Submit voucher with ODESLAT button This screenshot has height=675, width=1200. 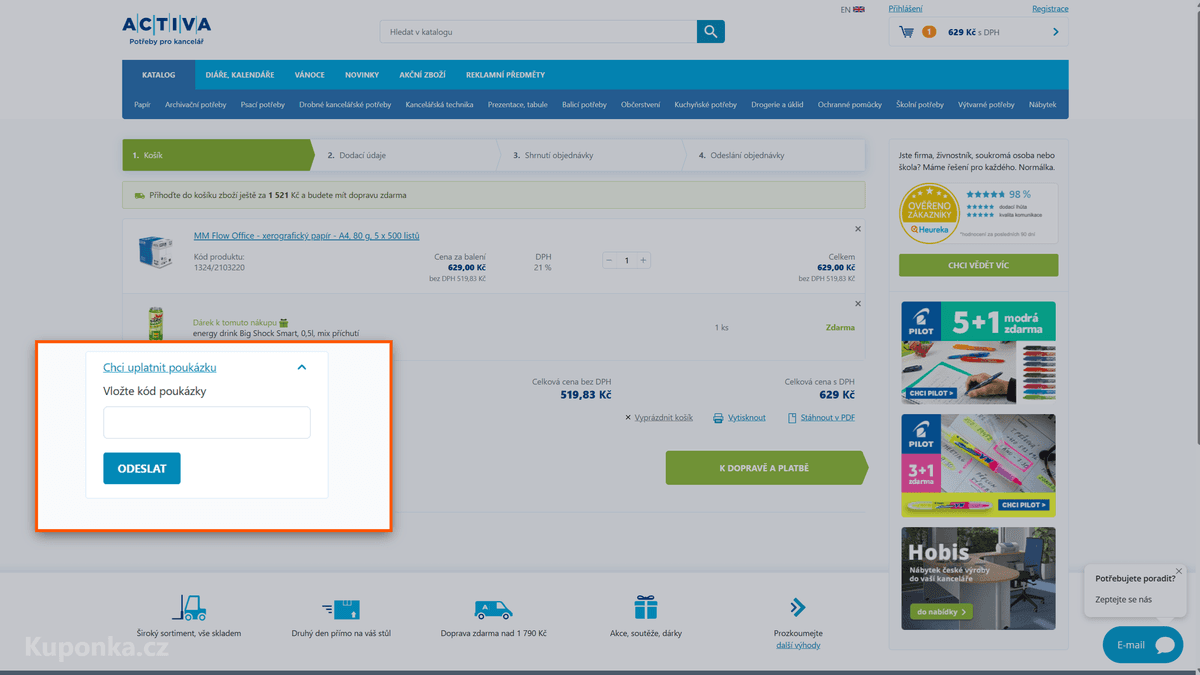pyautogui.click(x=142, y=468)
